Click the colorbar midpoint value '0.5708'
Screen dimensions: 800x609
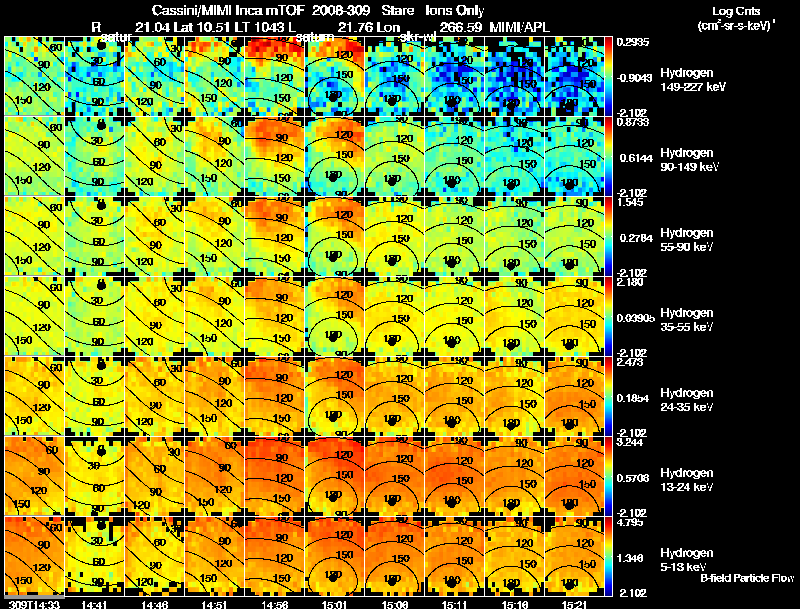(x=633, y=478)
